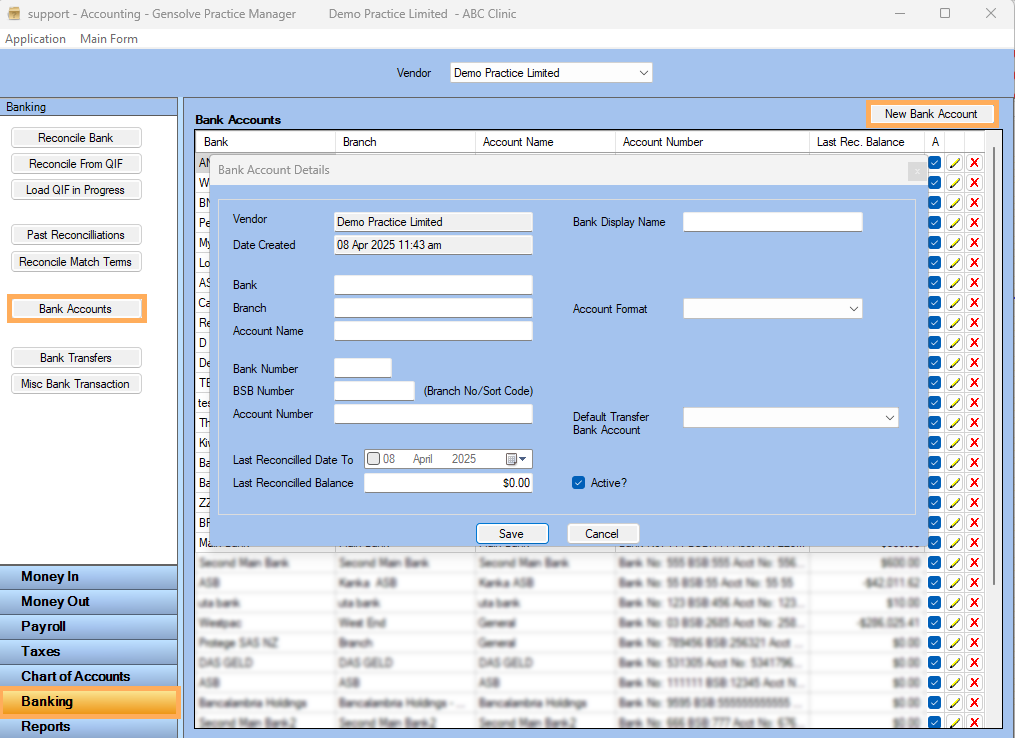Open the Vendor dropdown at top
Screen dimensions: 1015x738
tap(551, 73)
